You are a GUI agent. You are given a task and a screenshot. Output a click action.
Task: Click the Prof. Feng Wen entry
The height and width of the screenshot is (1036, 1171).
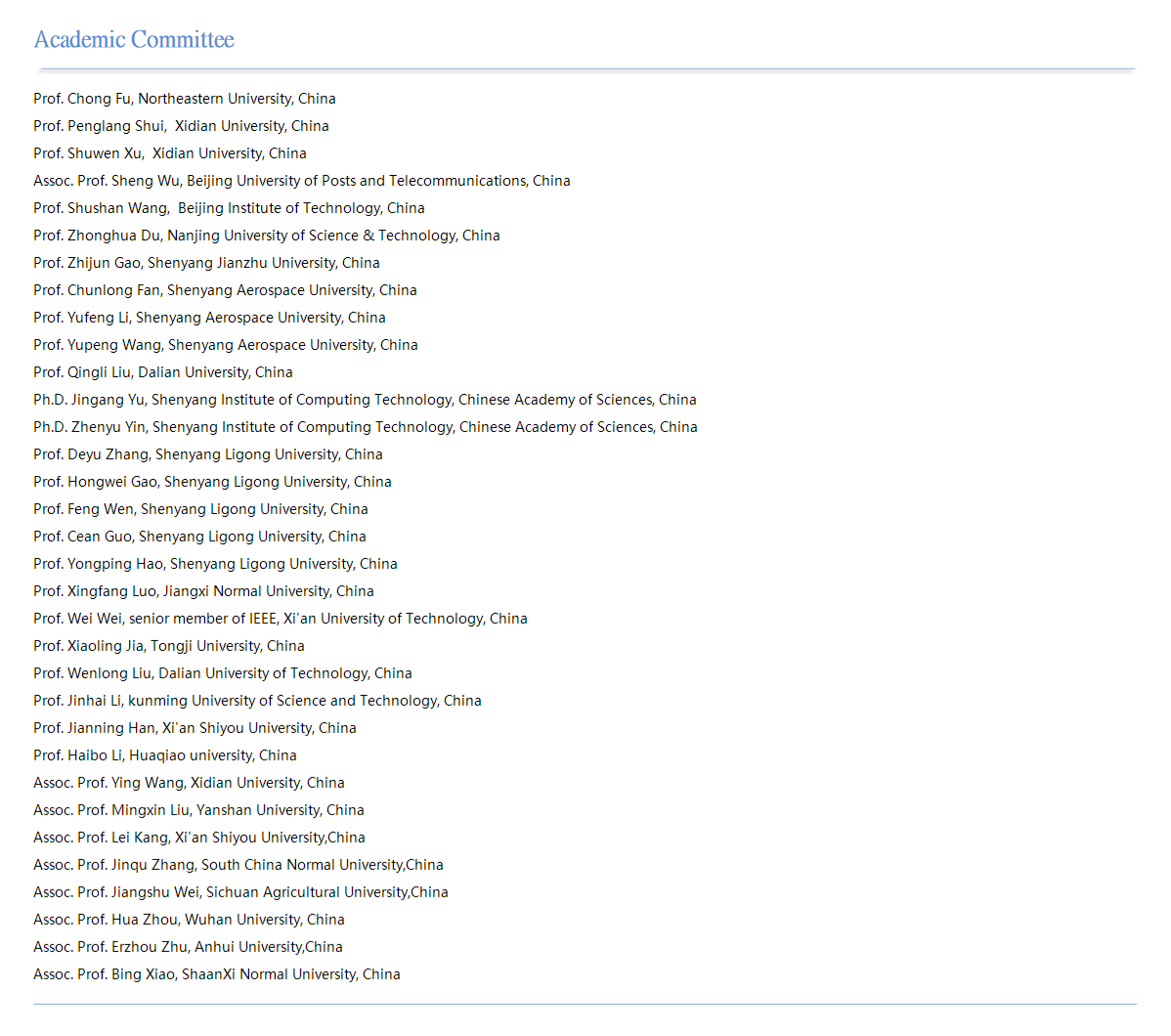click(x=201, y=509)
